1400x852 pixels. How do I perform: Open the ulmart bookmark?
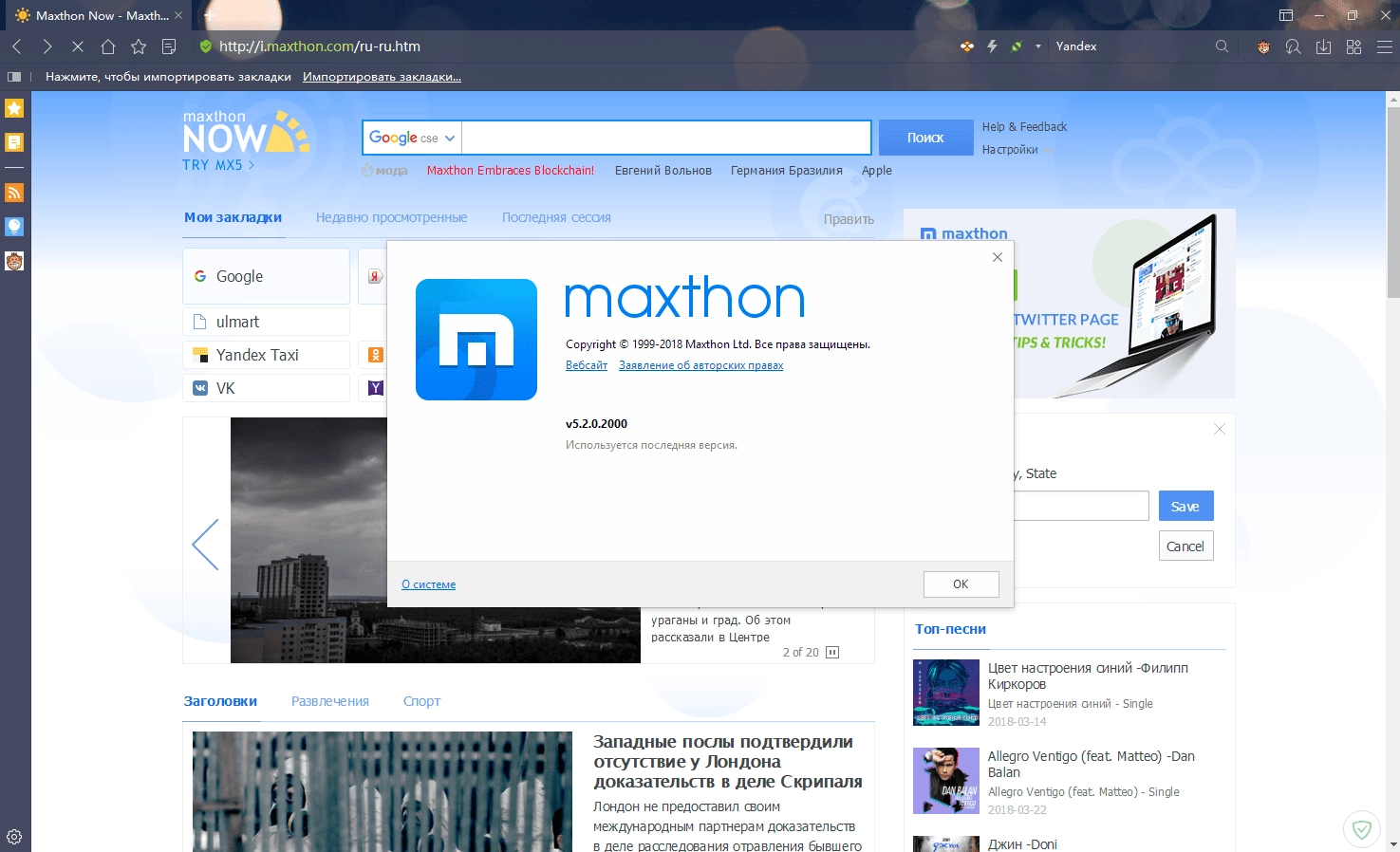266,322
